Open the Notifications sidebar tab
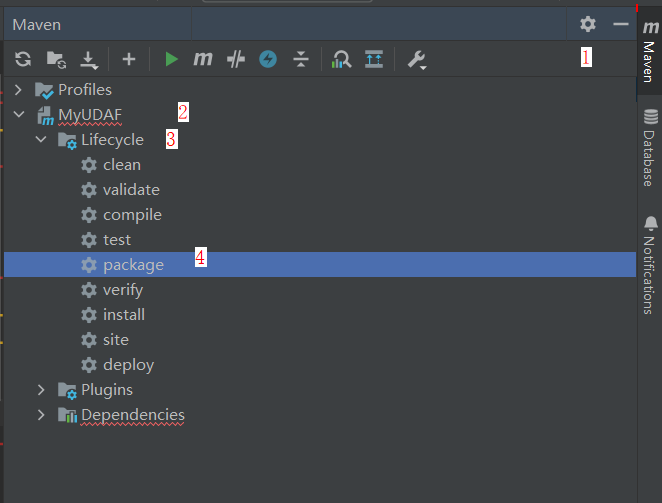This screenshot has width=662, height=503. click(x=649, y=265)
